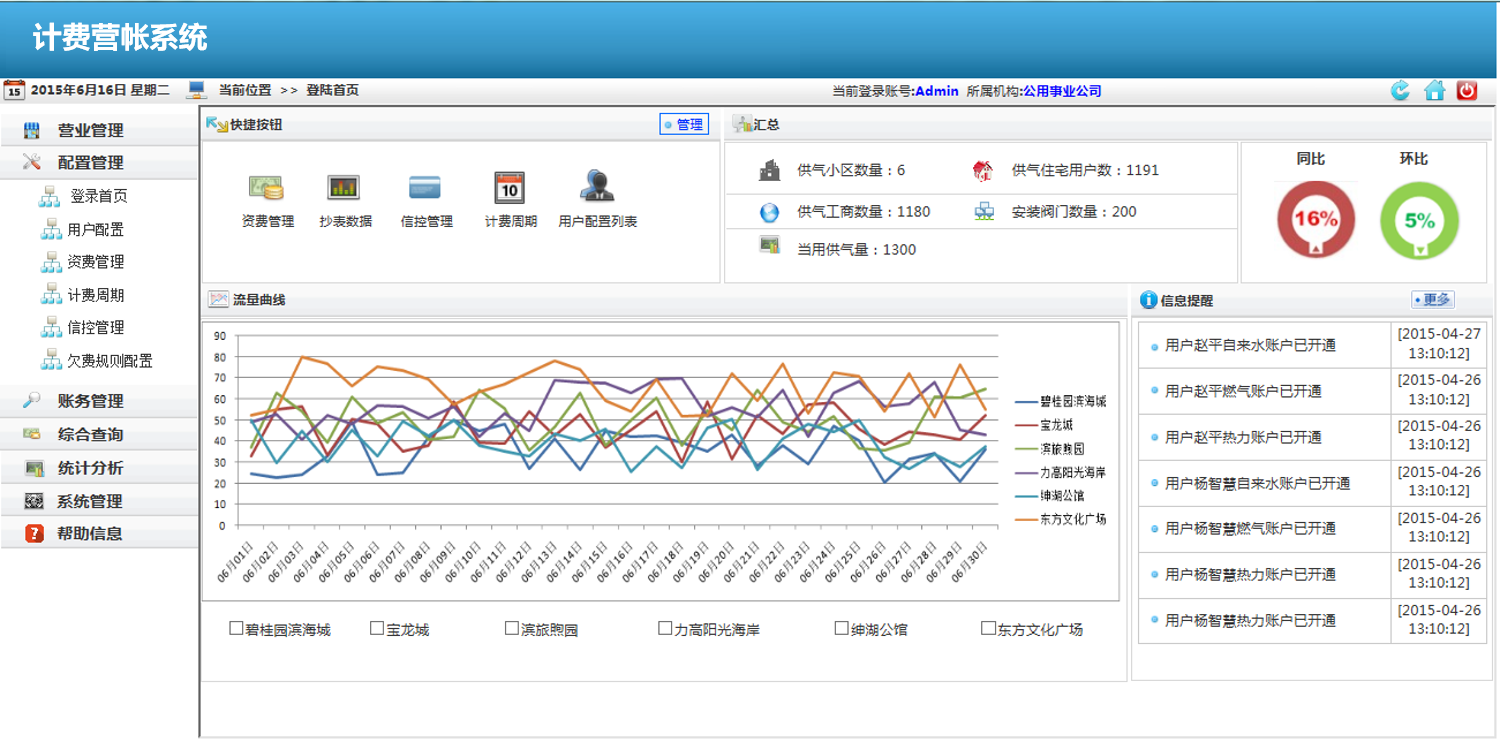Click the refresh icon in the top bar
Image resolution: width=1500 pixels, height=742 pixels.
point(1400,91)
